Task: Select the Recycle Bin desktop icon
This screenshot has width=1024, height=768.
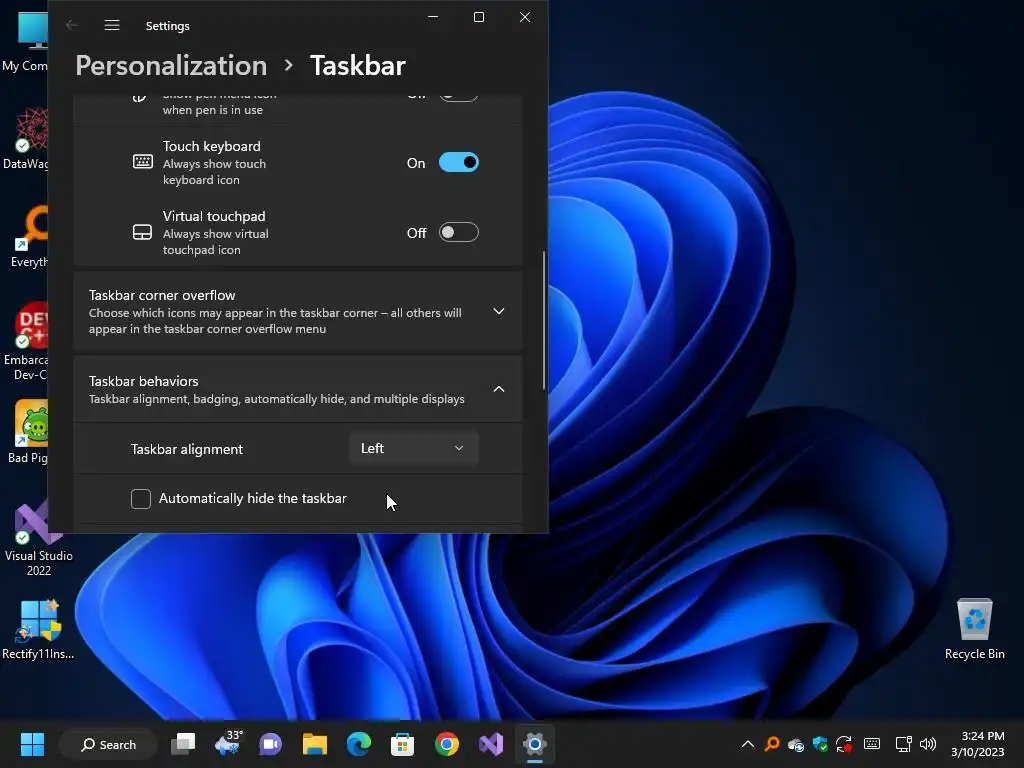Action: click(x=974, y=629)
